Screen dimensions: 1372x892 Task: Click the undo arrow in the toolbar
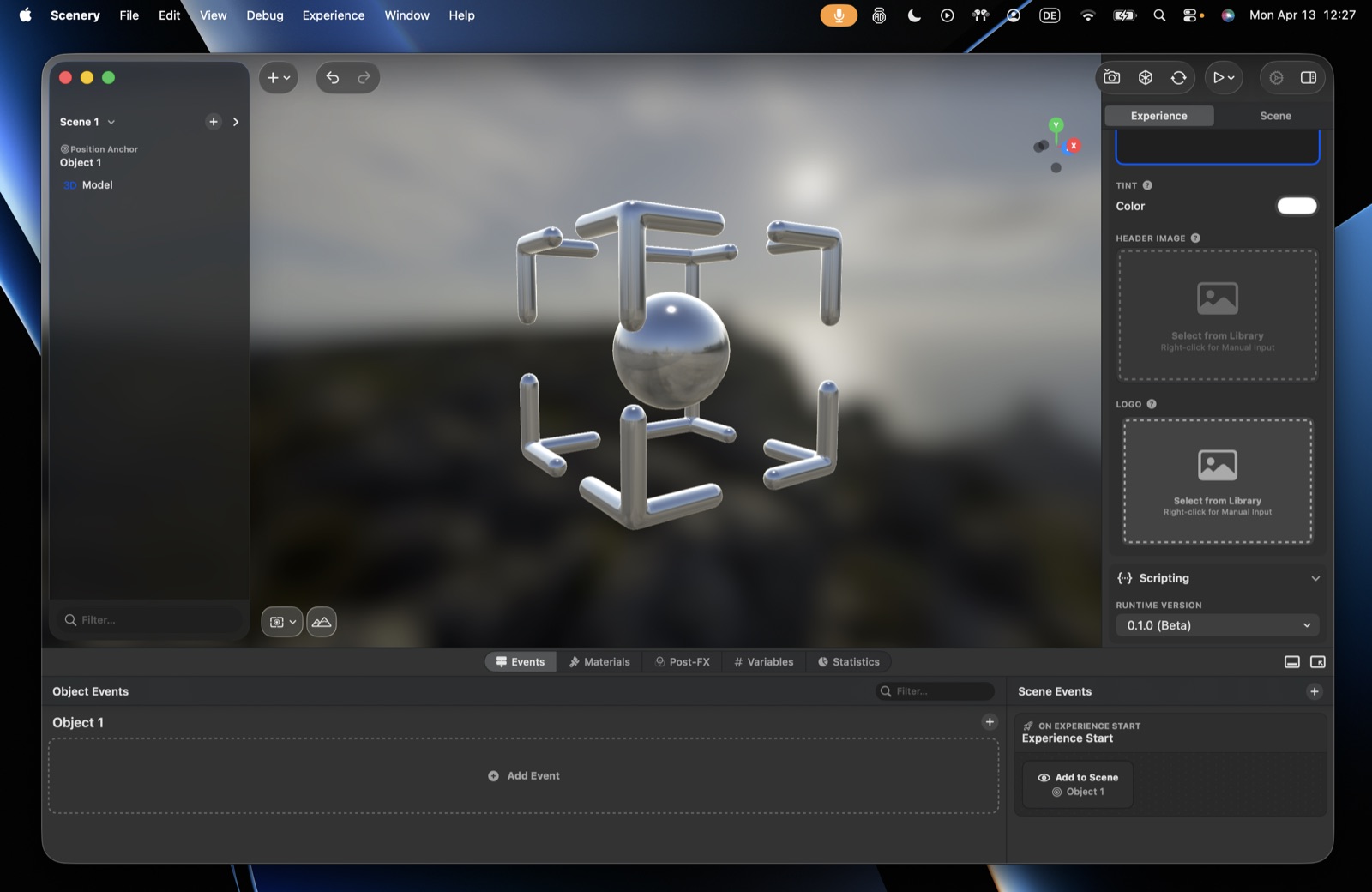coord(333,78)
